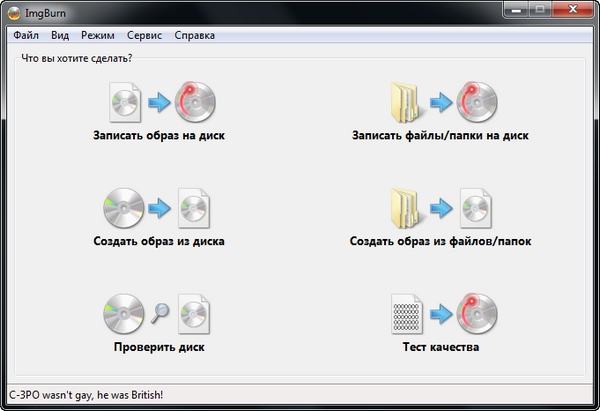Screen dimensions: 600x411
Task: Click the image file icon above 'Записать образ на диск'
Action: click(x=125, y=102)
